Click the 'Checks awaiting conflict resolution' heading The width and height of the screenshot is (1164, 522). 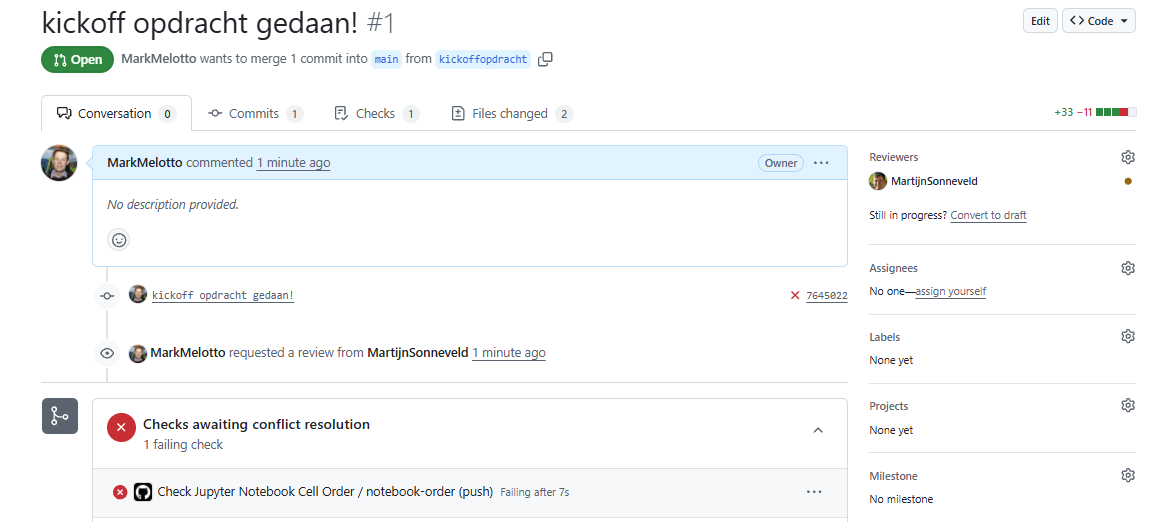click(256, 425)
